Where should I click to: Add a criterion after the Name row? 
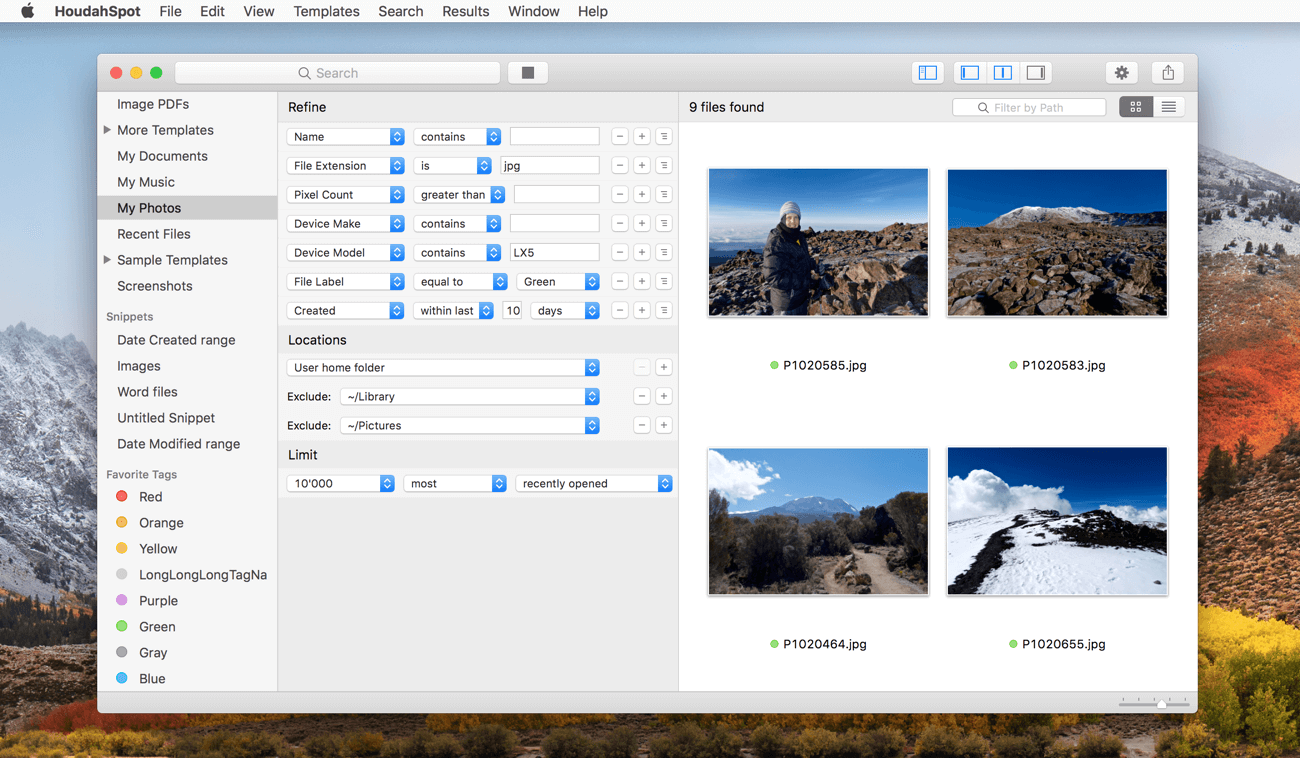pyautogui.click(x=642, y=137)
